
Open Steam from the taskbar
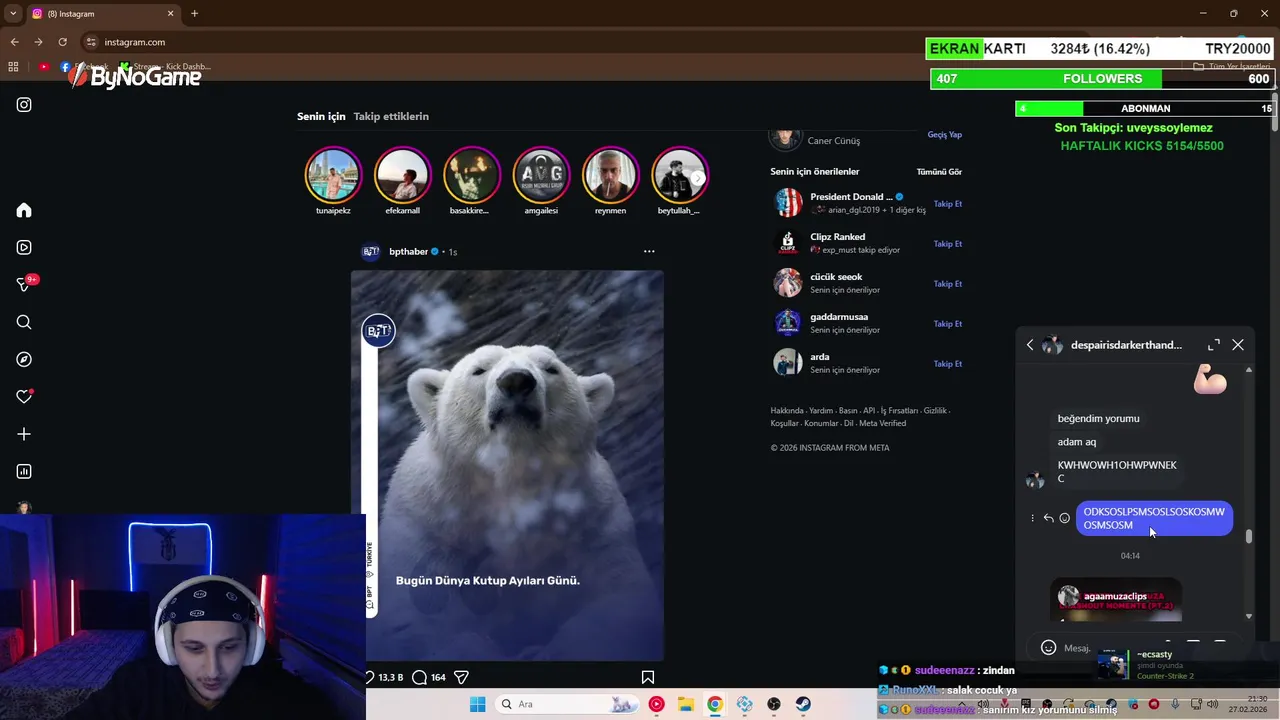[803, 704]
